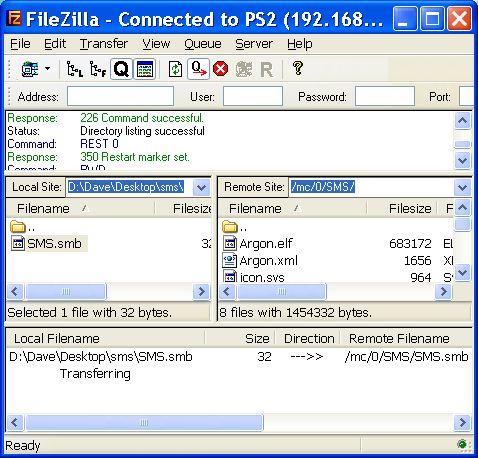Expand the Remote Site path dropdown
Image resolution: width=478 pixels, height=458 pixels.
tap(462, 187)
